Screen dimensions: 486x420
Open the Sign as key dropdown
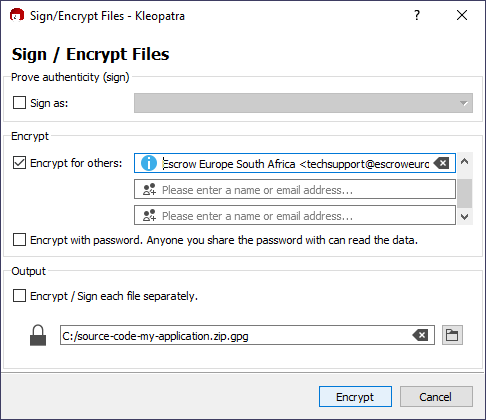coord(303,103)
